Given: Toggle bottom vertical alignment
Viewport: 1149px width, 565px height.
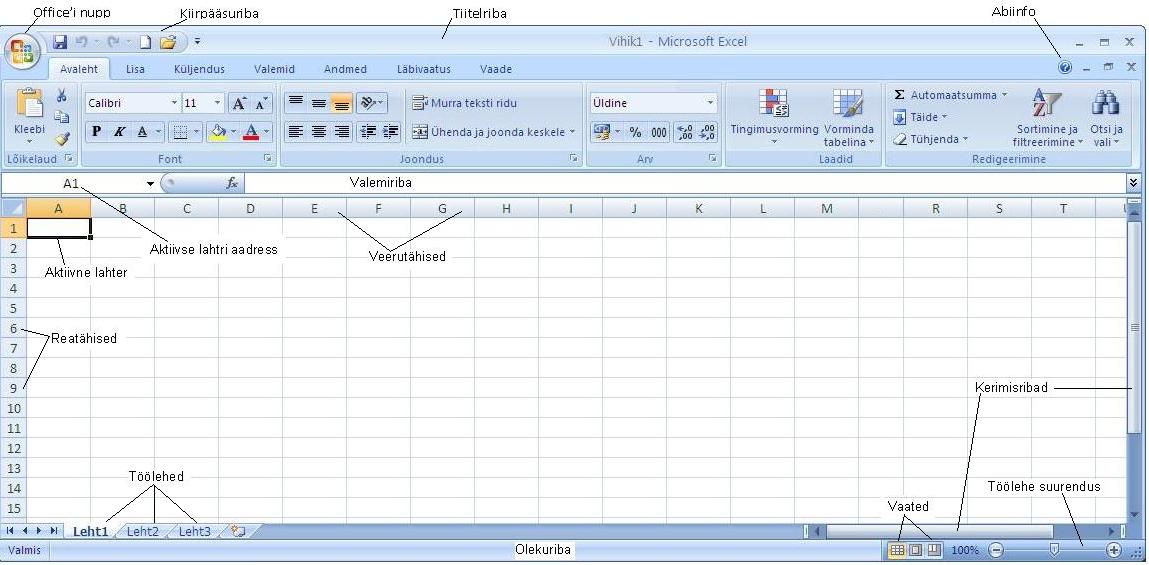Looking at the screenshot, I should pyautogui.click(x=341, y=103).
